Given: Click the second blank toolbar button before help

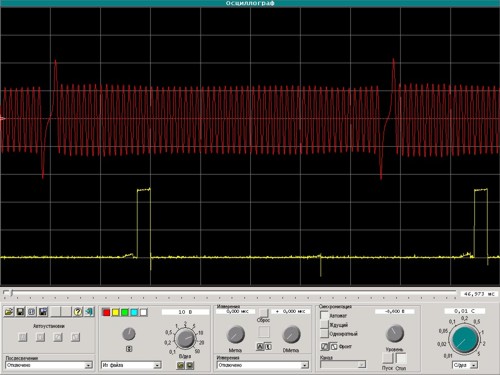Looking at the screenshot, I should coord(66,312).
